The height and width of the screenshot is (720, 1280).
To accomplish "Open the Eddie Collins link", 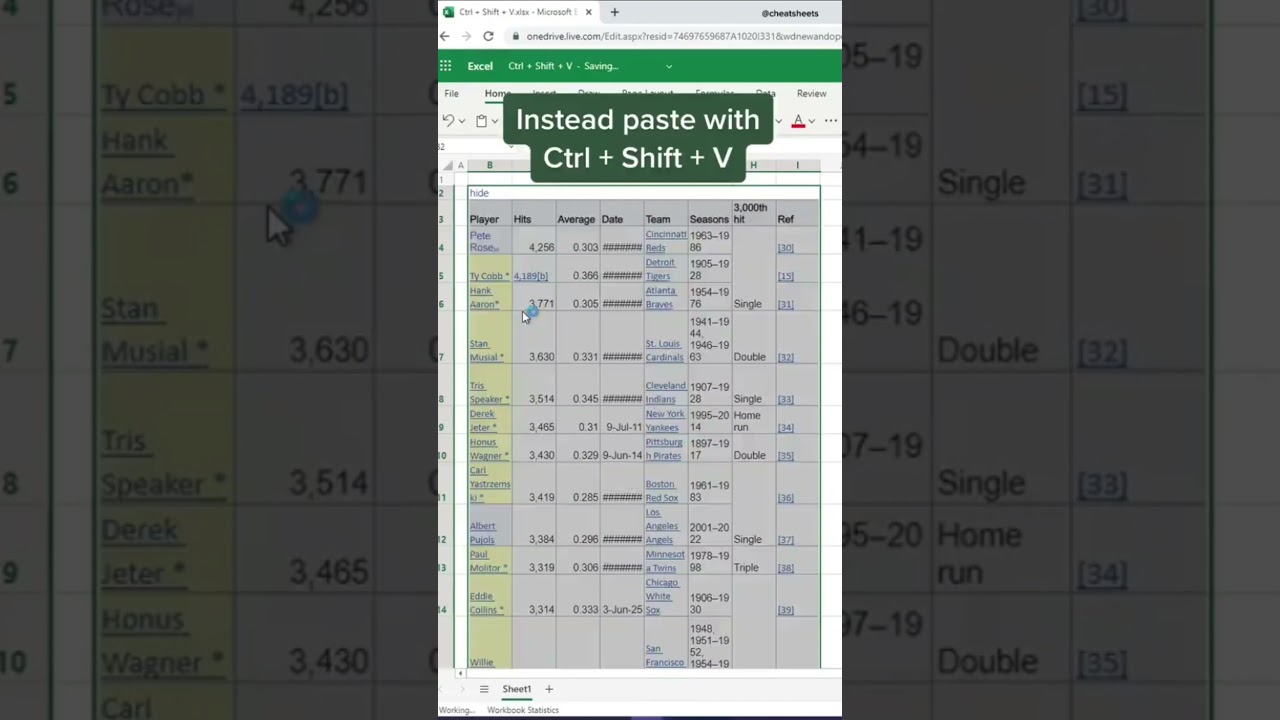I will click(487, 603).
